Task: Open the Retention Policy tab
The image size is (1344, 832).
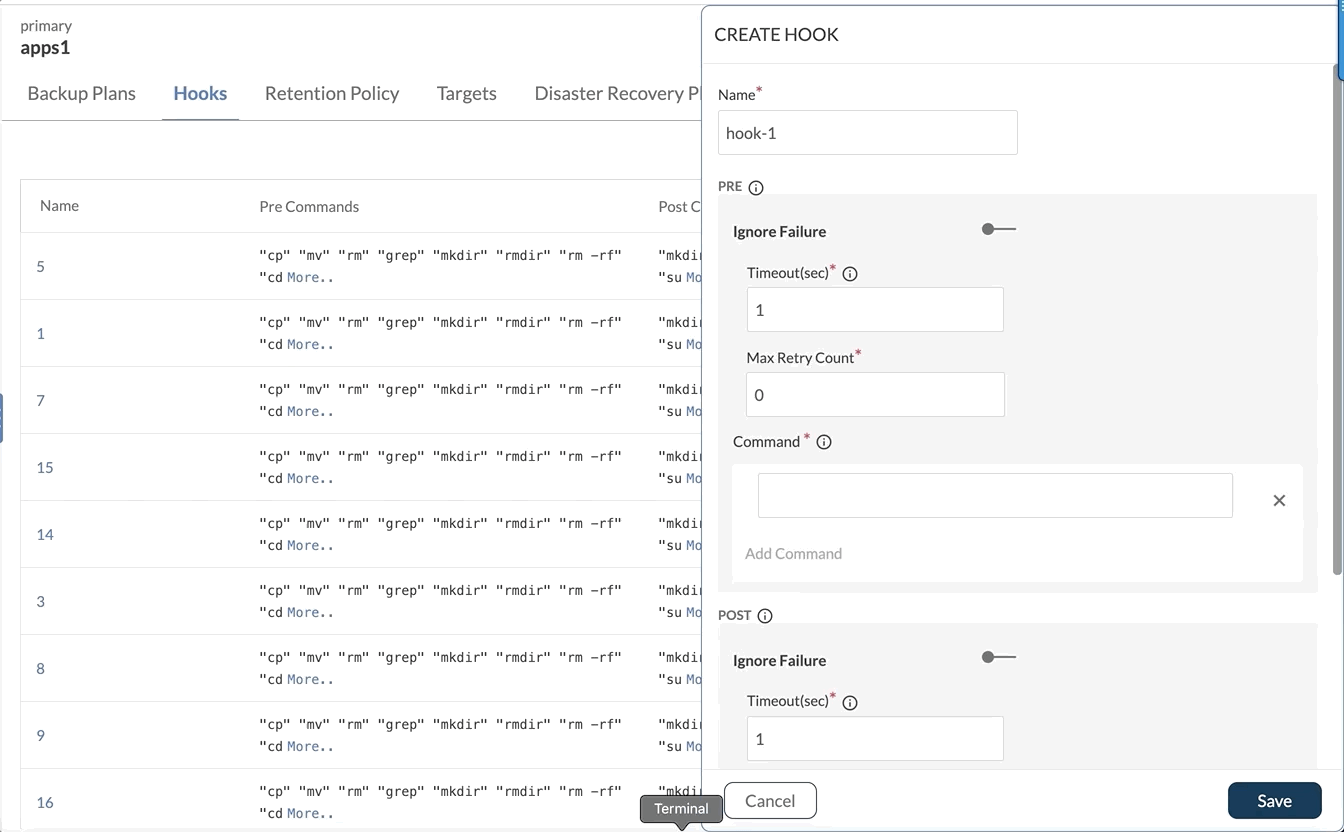Action: [332, 93]
